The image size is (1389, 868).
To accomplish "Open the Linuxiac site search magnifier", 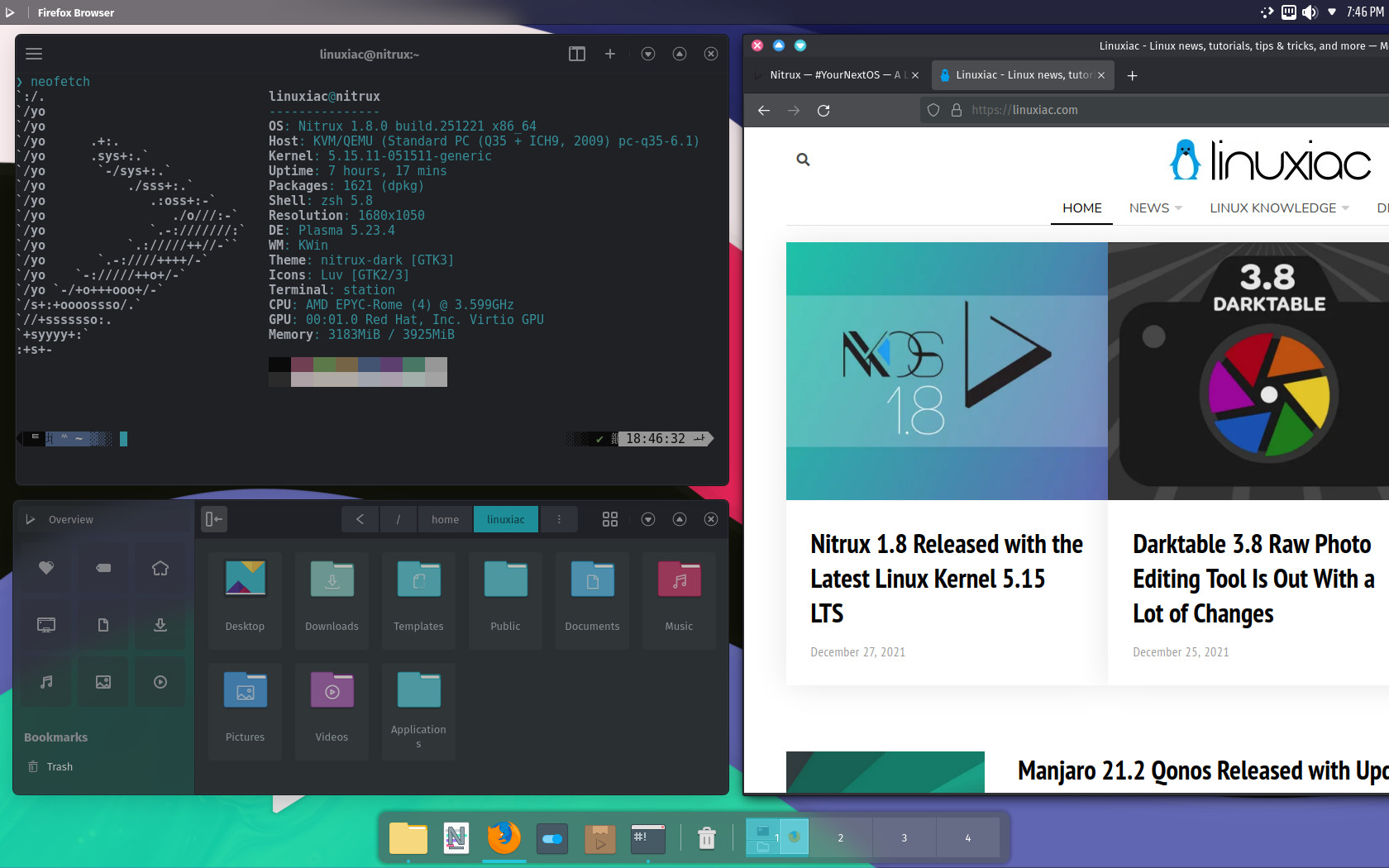I will click(x=803, y=160).
